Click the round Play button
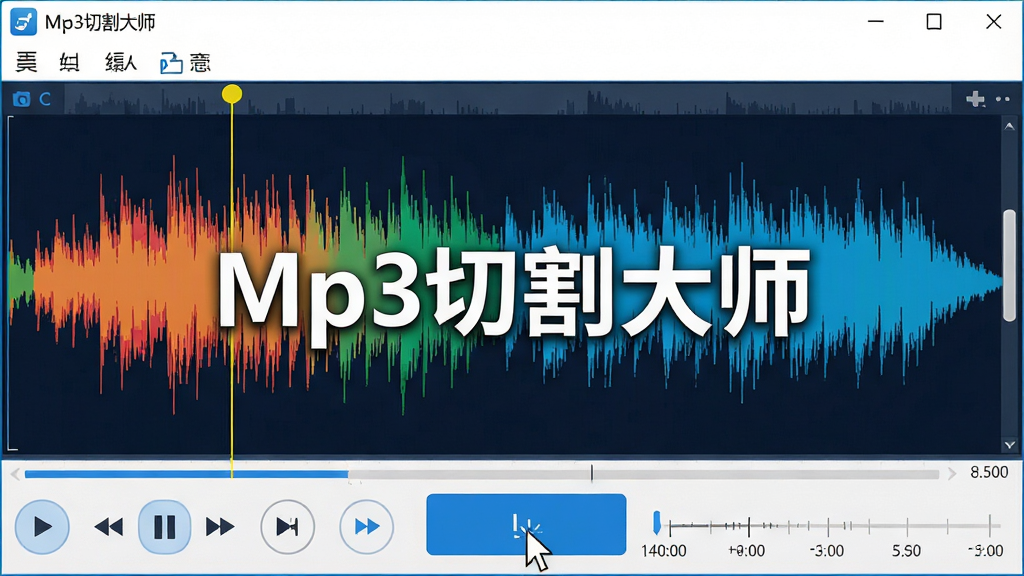 click(42, 526)
